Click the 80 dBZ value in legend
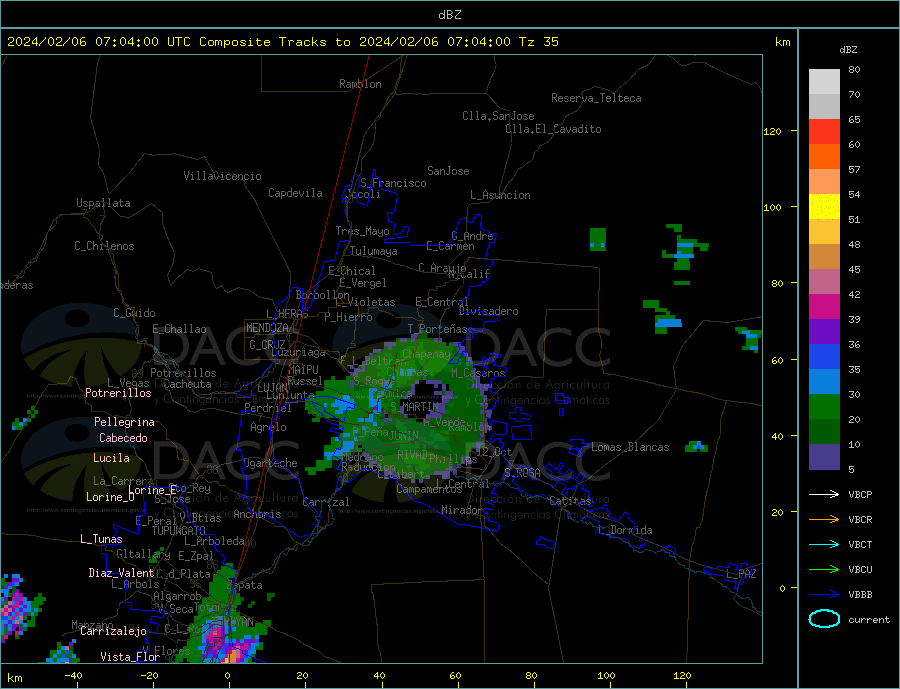The image size is (900, 689). (x=854, y=69)
